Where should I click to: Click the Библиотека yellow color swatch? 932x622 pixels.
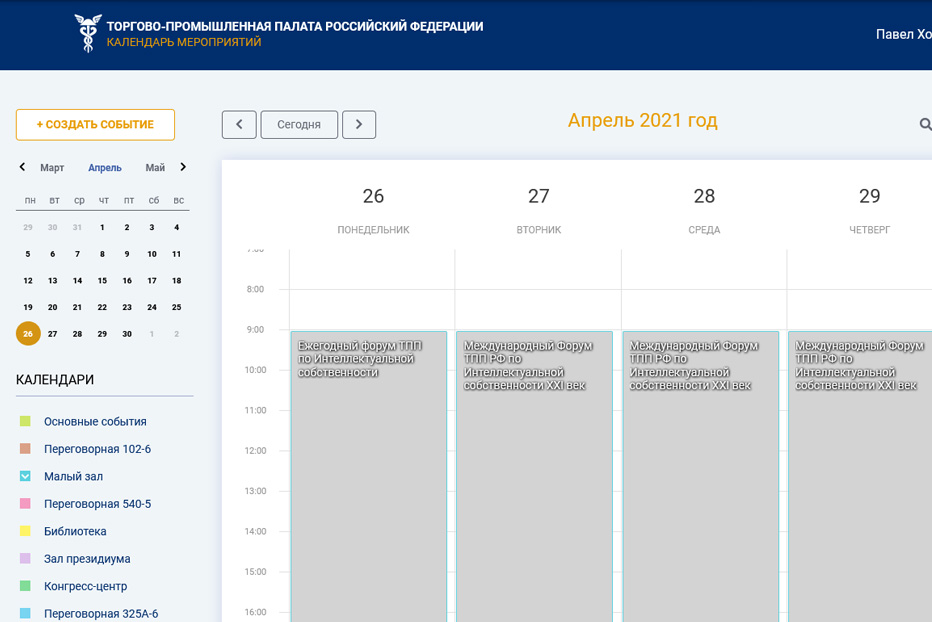[x=25, y=531]
